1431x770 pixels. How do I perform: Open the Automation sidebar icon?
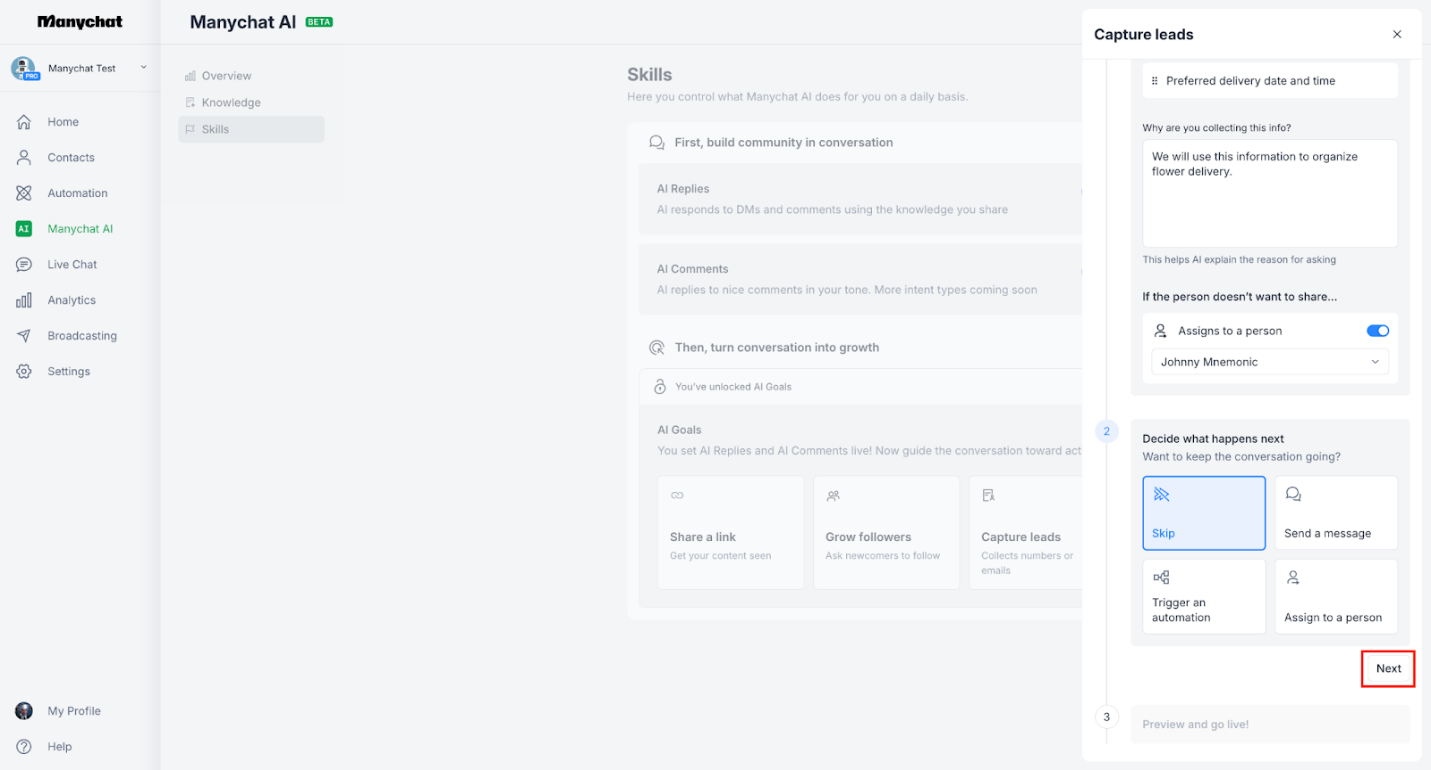pyautogui.click(x=25, y=192)
